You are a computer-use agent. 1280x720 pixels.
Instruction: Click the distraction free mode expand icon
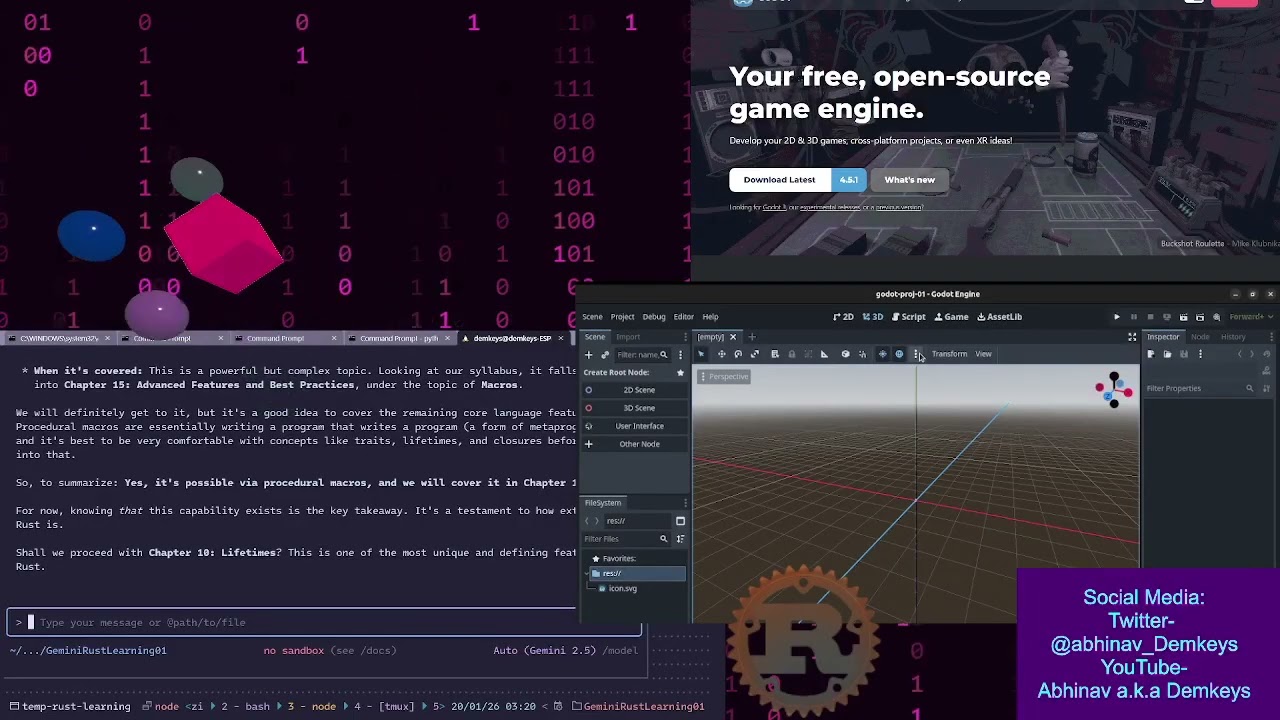(1132, 337)
